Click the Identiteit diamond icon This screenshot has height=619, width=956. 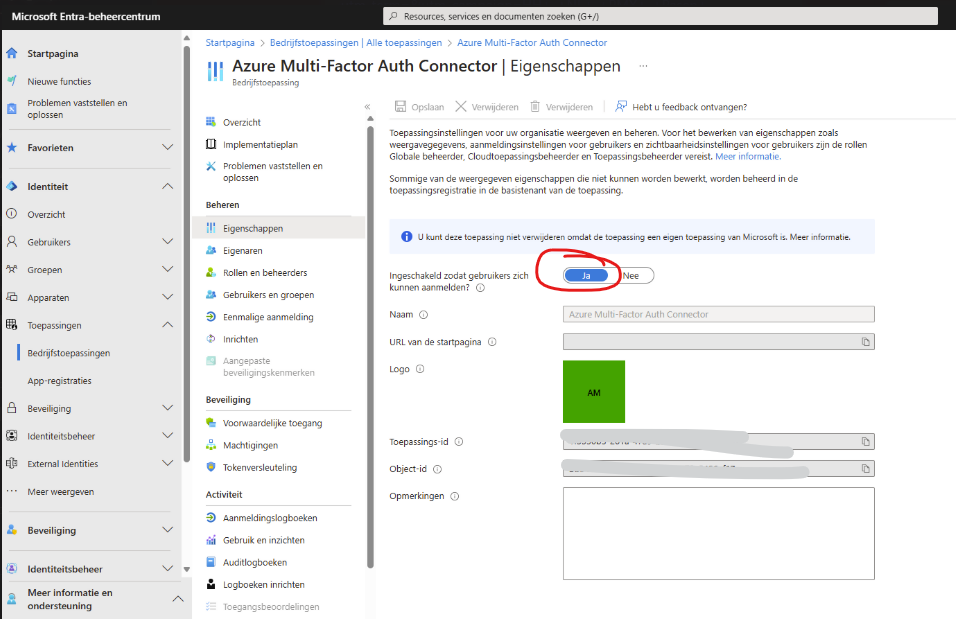12,187
